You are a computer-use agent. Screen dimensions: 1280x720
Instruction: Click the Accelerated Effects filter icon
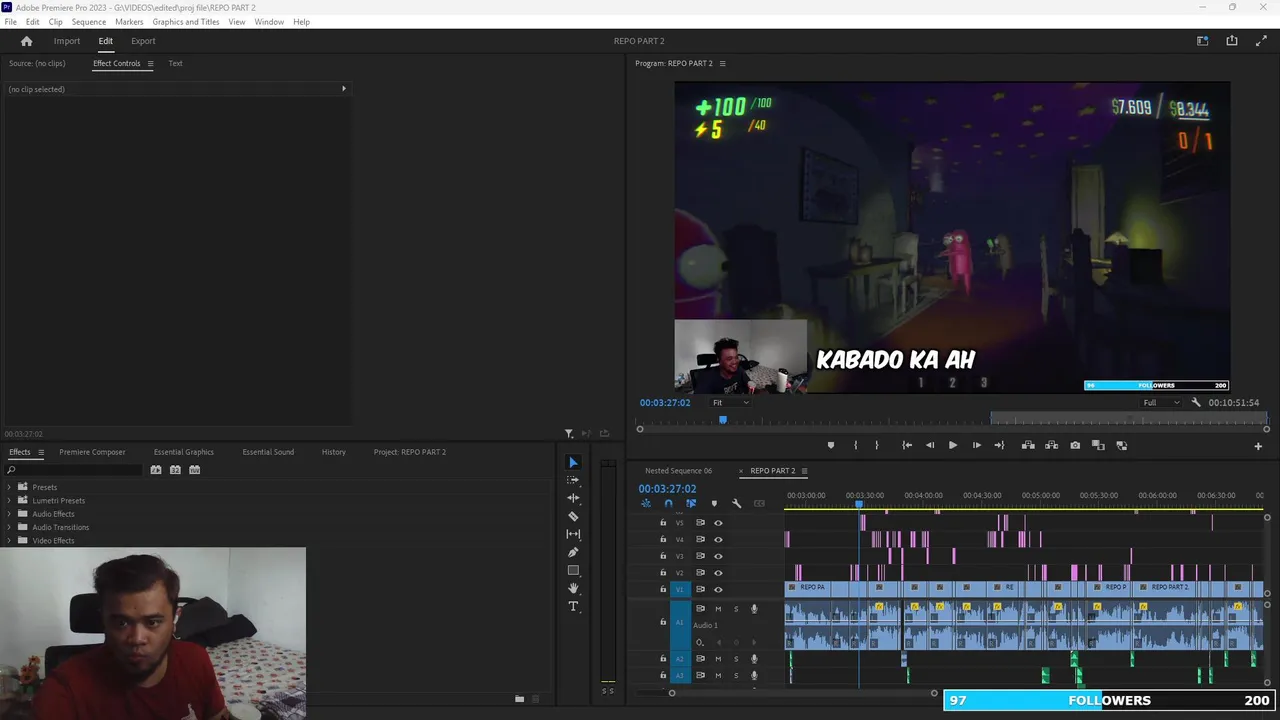click(156, 470)
